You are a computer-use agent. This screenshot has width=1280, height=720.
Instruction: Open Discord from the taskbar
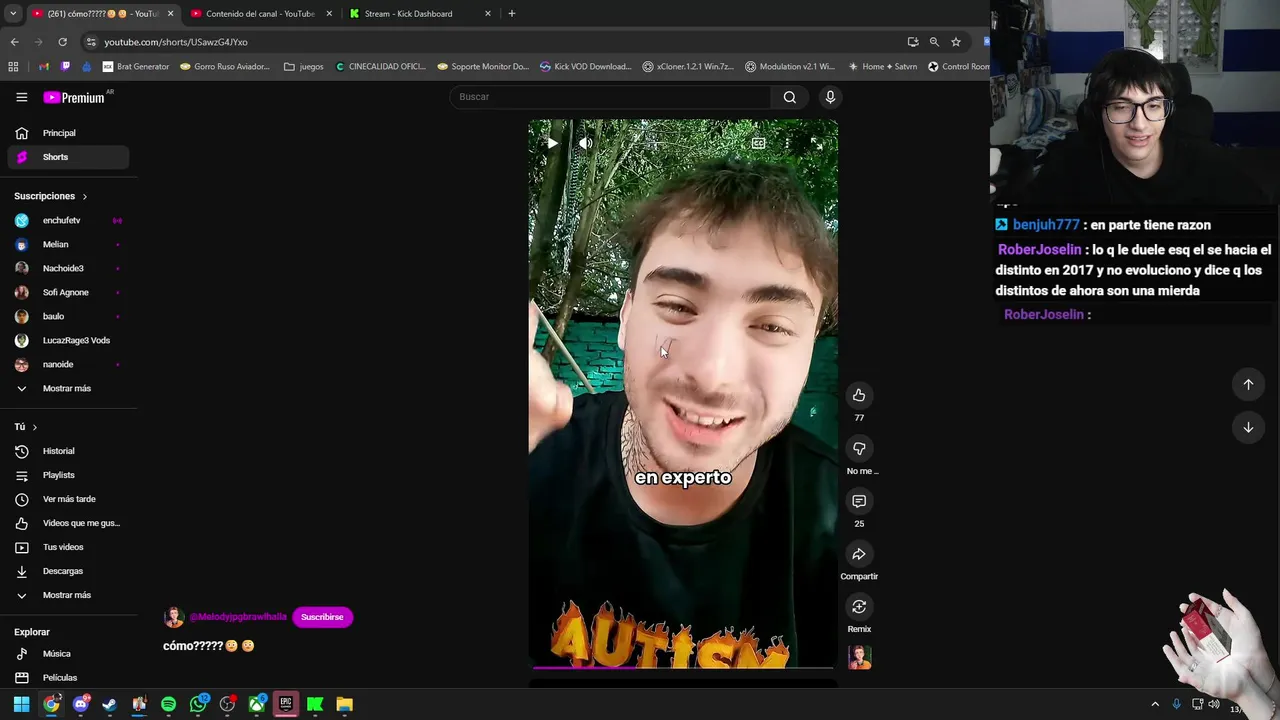point(80,705)
